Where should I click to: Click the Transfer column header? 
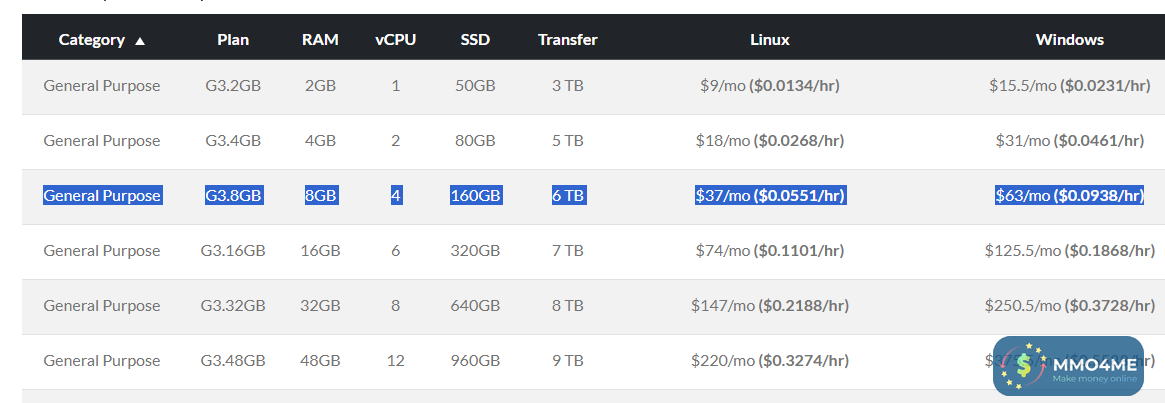click(567, 40)
